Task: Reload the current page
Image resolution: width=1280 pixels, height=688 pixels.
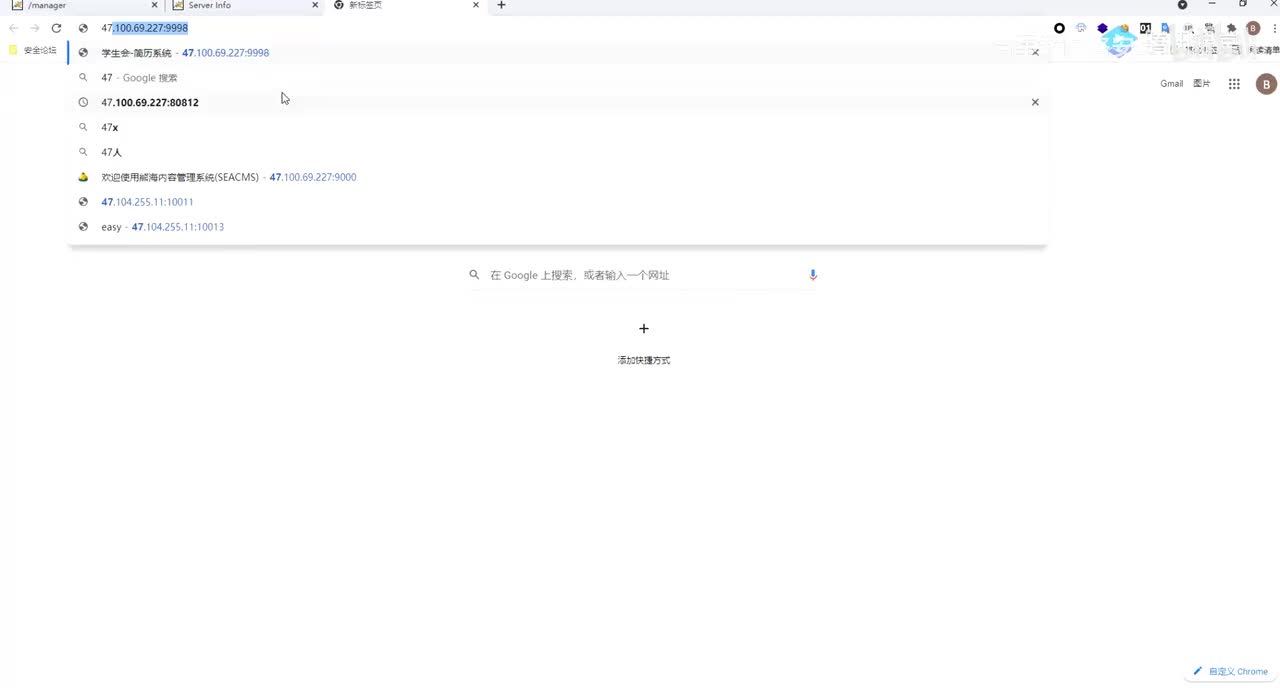Action: [x=56, y=28]
